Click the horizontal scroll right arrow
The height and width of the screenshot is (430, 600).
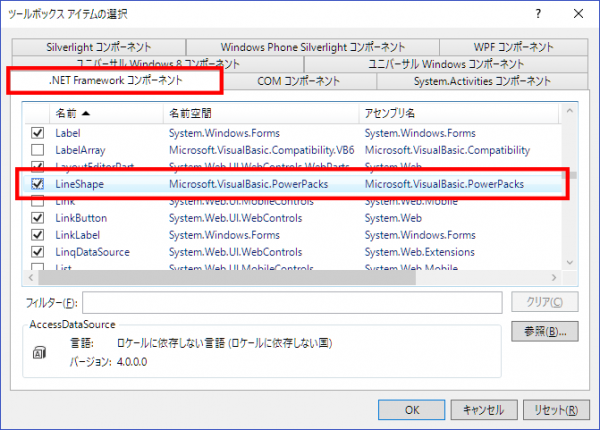(x=554, y=278)
